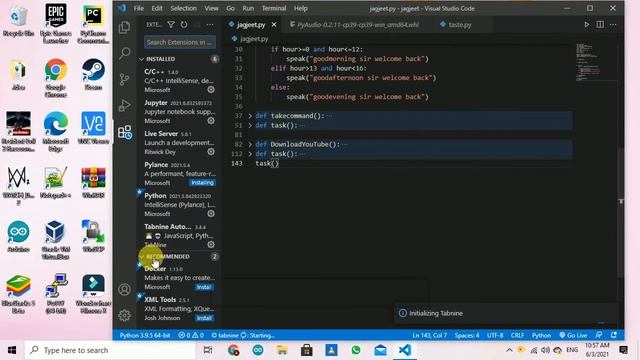The width and height of the screenshot is (640, 360).
Task: Open the Arduino desktop shortcut
Action: coord(18,236)
